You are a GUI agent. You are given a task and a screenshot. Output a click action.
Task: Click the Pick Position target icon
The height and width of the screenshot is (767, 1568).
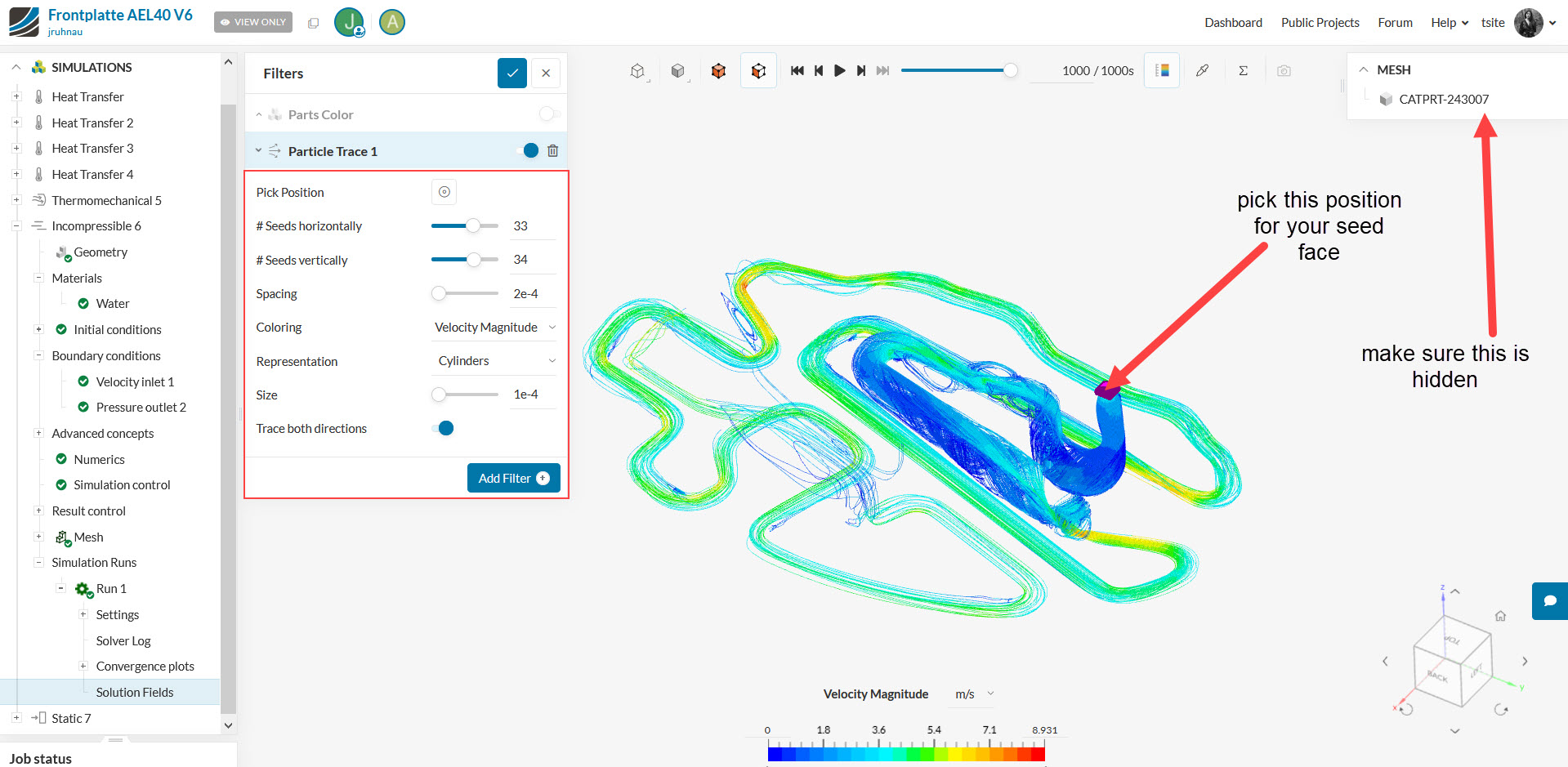pos(444,192)
